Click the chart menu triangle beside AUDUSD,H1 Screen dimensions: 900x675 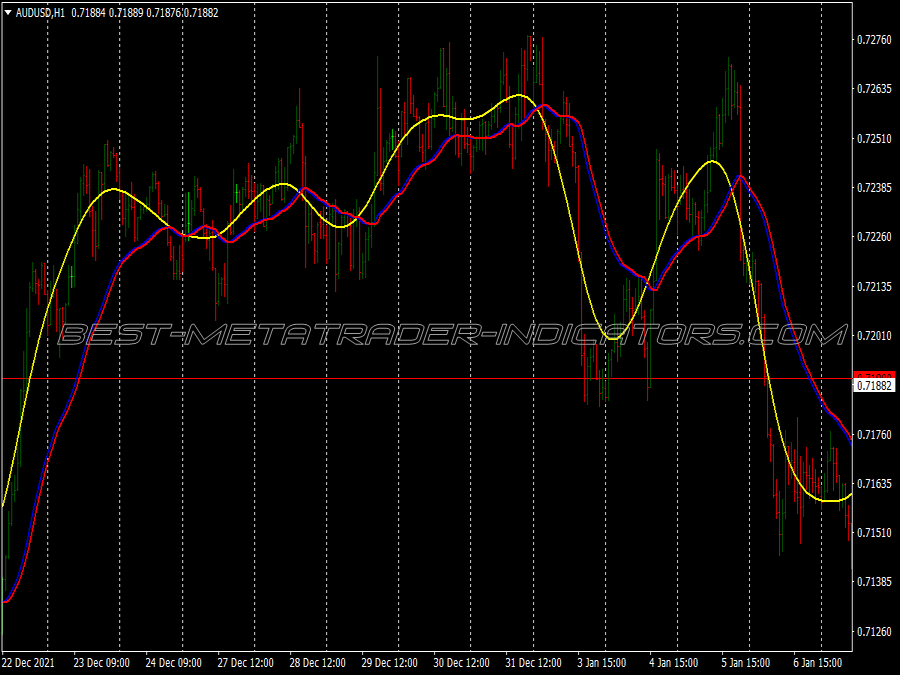[8, 13]
